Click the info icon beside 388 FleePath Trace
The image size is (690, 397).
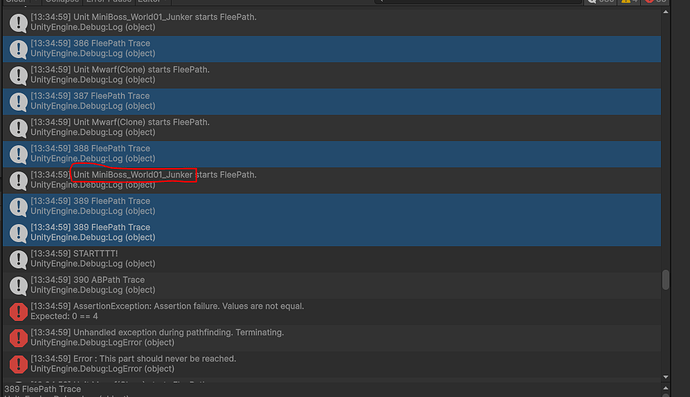[x=18, y=154]
